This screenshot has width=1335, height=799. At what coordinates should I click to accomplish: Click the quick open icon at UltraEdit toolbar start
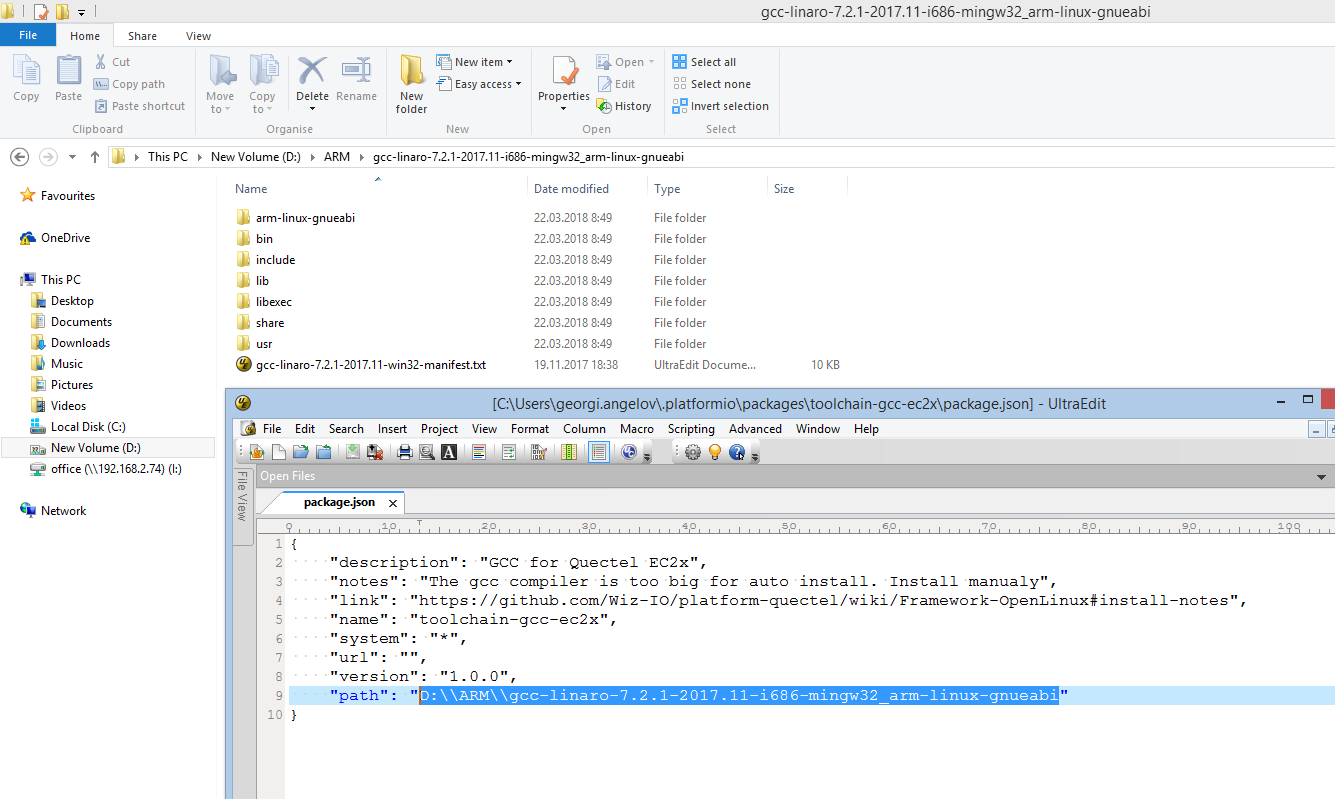point(256,452)
